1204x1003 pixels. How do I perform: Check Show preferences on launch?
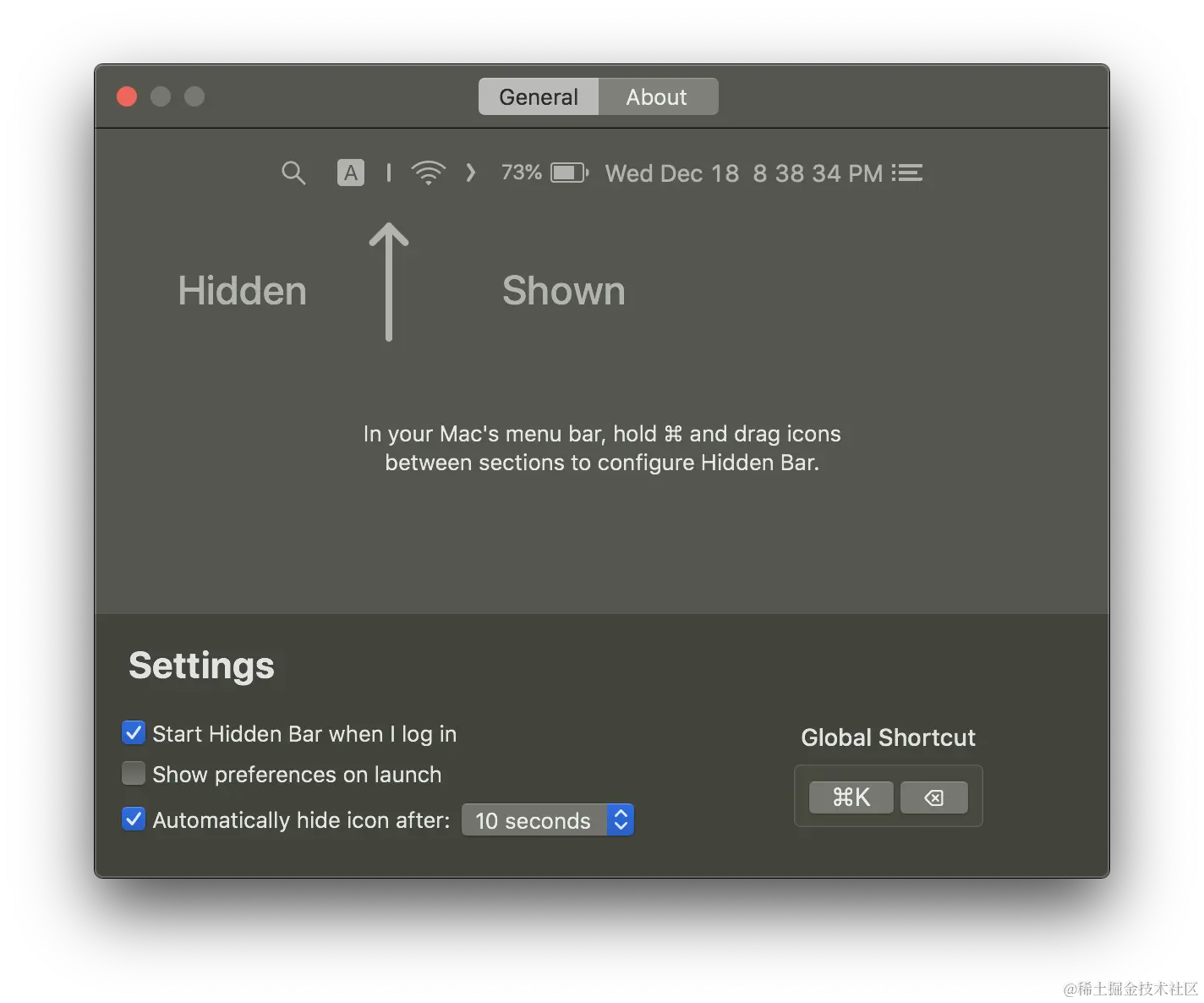pyautogui.click(x=134, y=773)
